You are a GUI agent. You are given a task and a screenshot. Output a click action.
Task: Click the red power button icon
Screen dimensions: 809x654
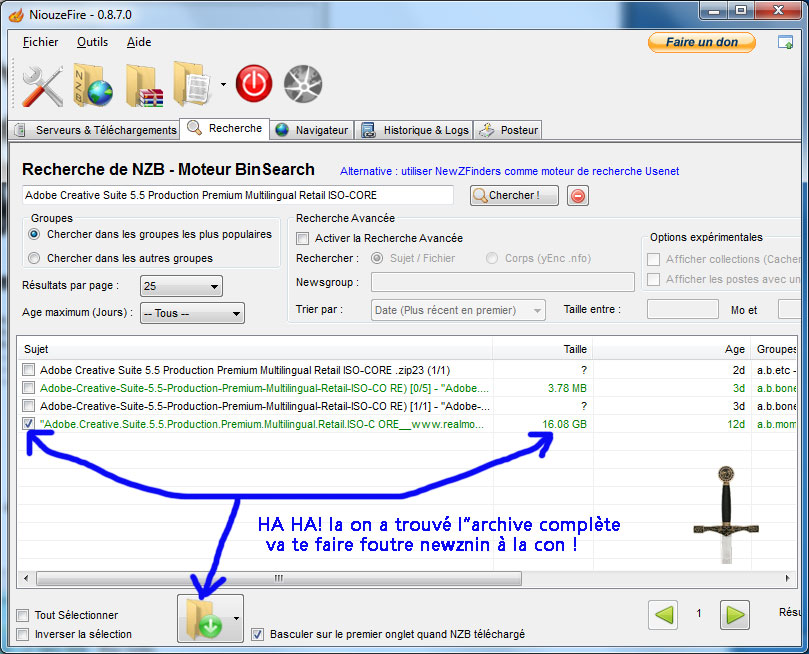pos(254,84)
